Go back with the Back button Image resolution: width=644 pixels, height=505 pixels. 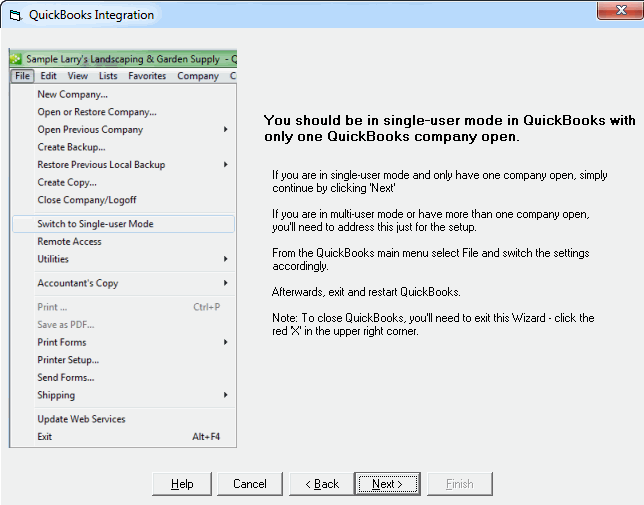click(322, 484)
